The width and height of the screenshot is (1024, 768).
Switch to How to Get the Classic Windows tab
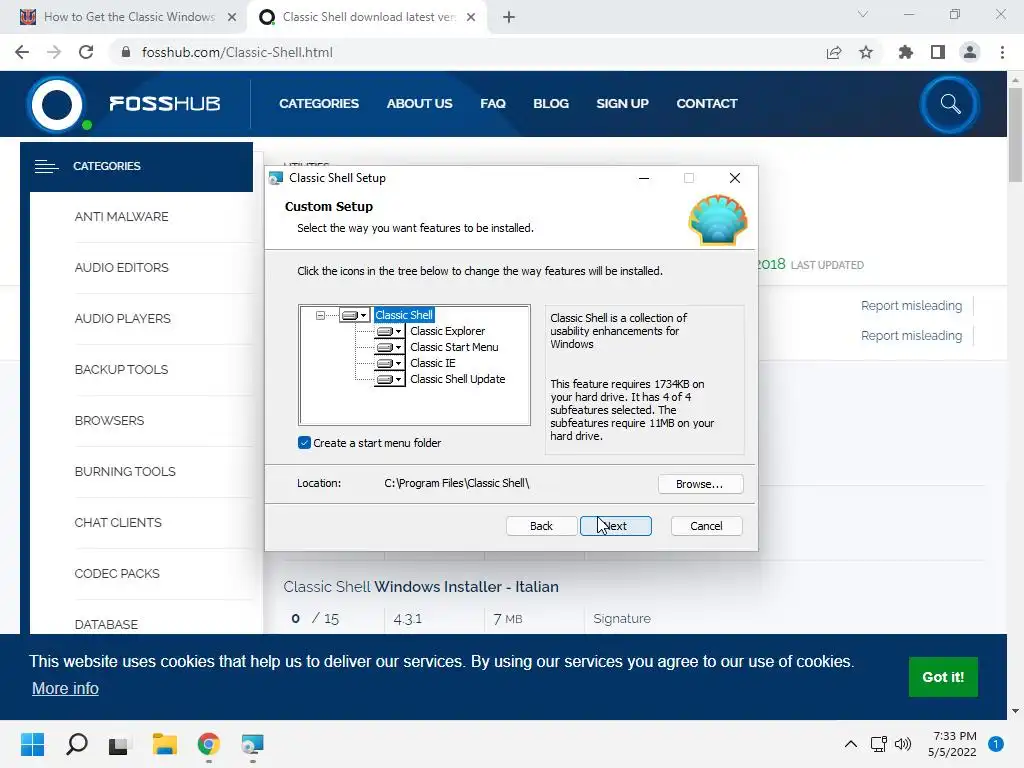click(129, 17)
